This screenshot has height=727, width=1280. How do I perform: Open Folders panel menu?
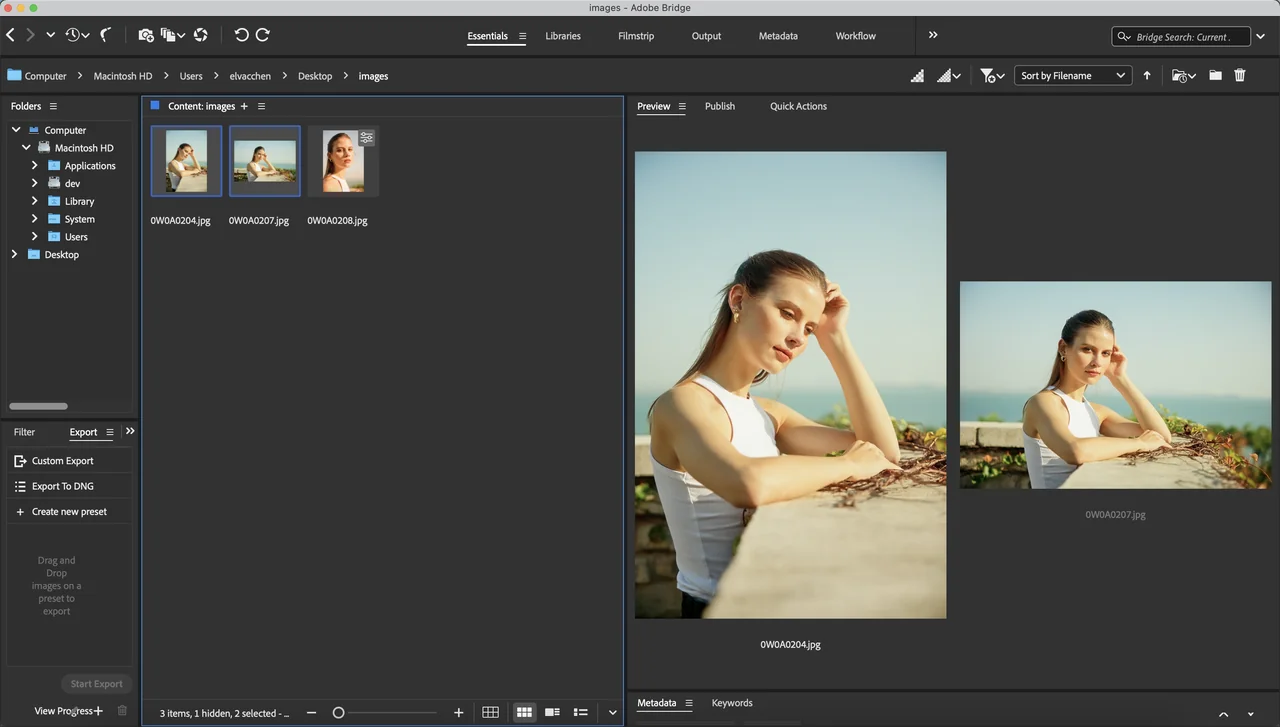click(x=53, y=106)
